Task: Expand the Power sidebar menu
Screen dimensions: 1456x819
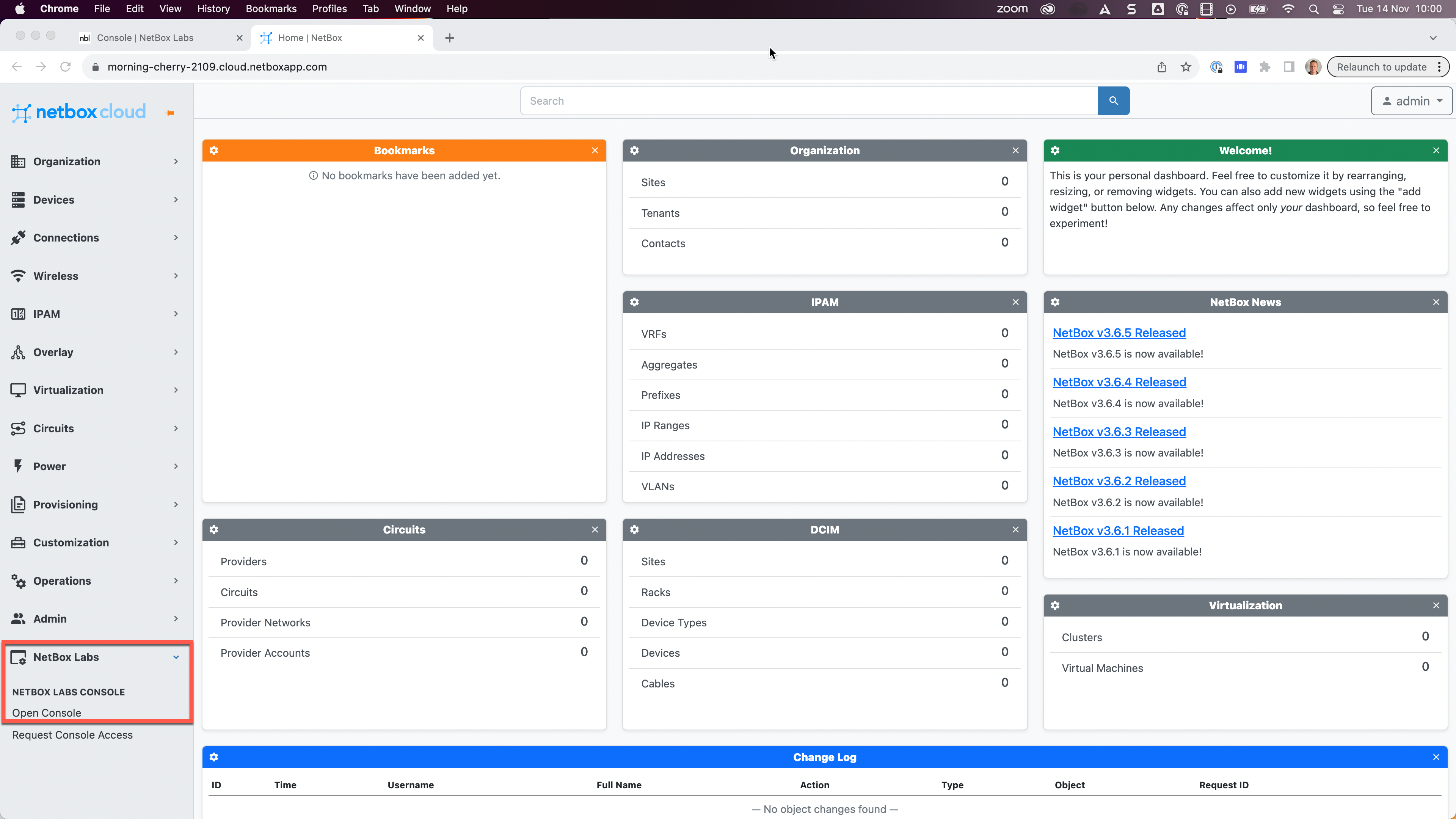Action: click(96, 466)
